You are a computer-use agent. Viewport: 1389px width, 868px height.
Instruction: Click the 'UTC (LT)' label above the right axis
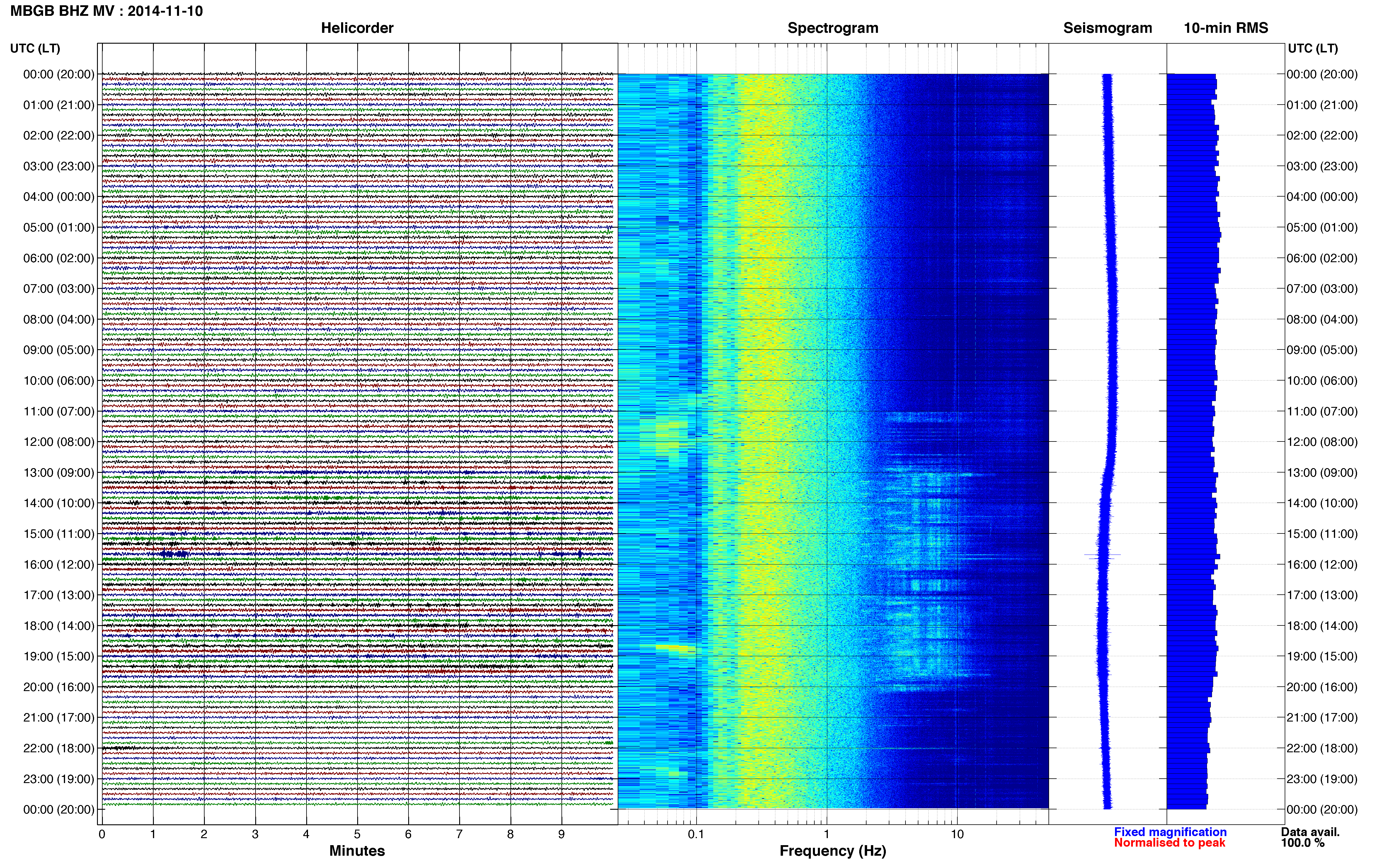tap(1313, 48)
